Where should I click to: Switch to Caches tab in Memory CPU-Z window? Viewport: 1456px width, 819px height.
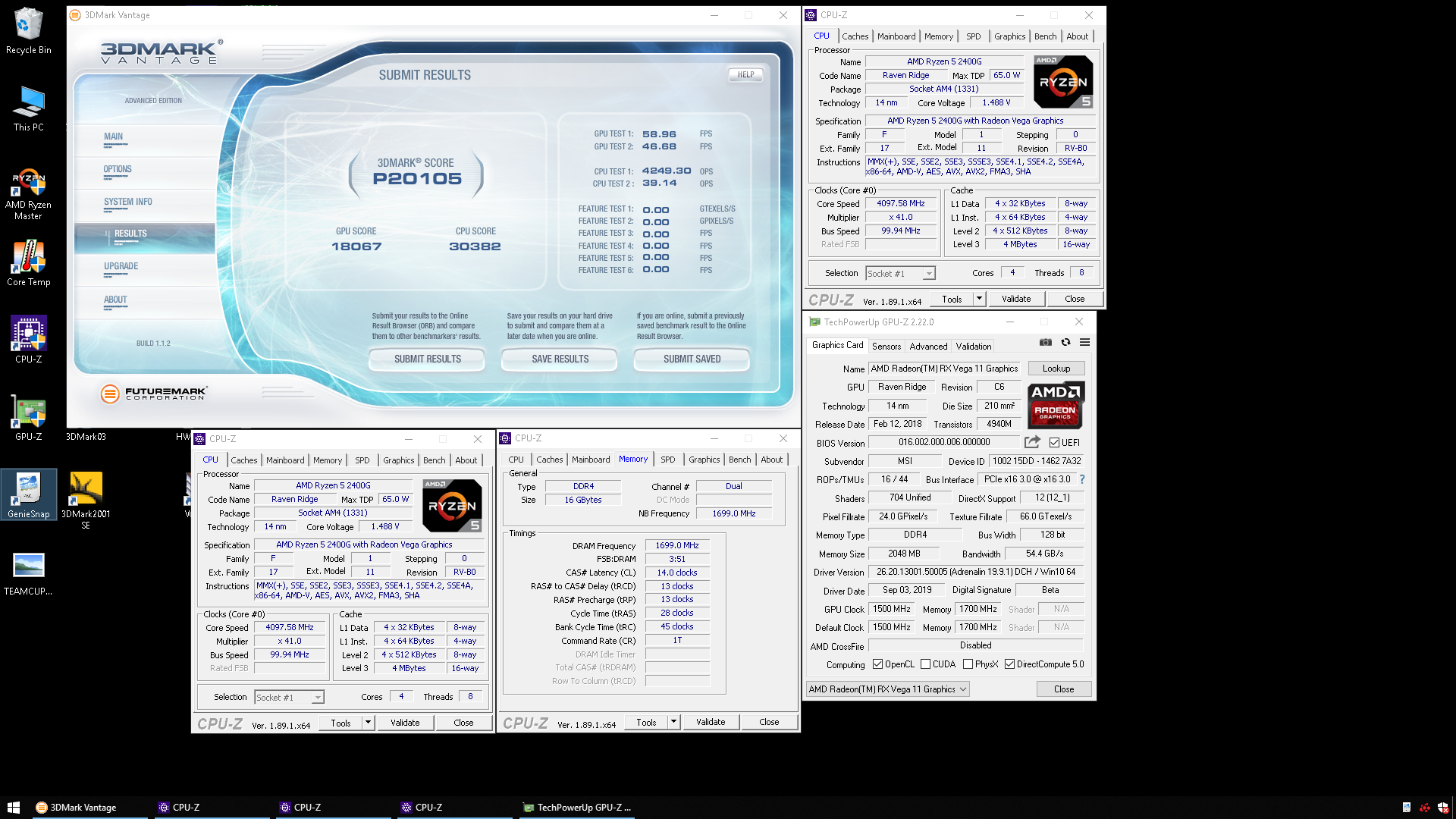[549, 460]
